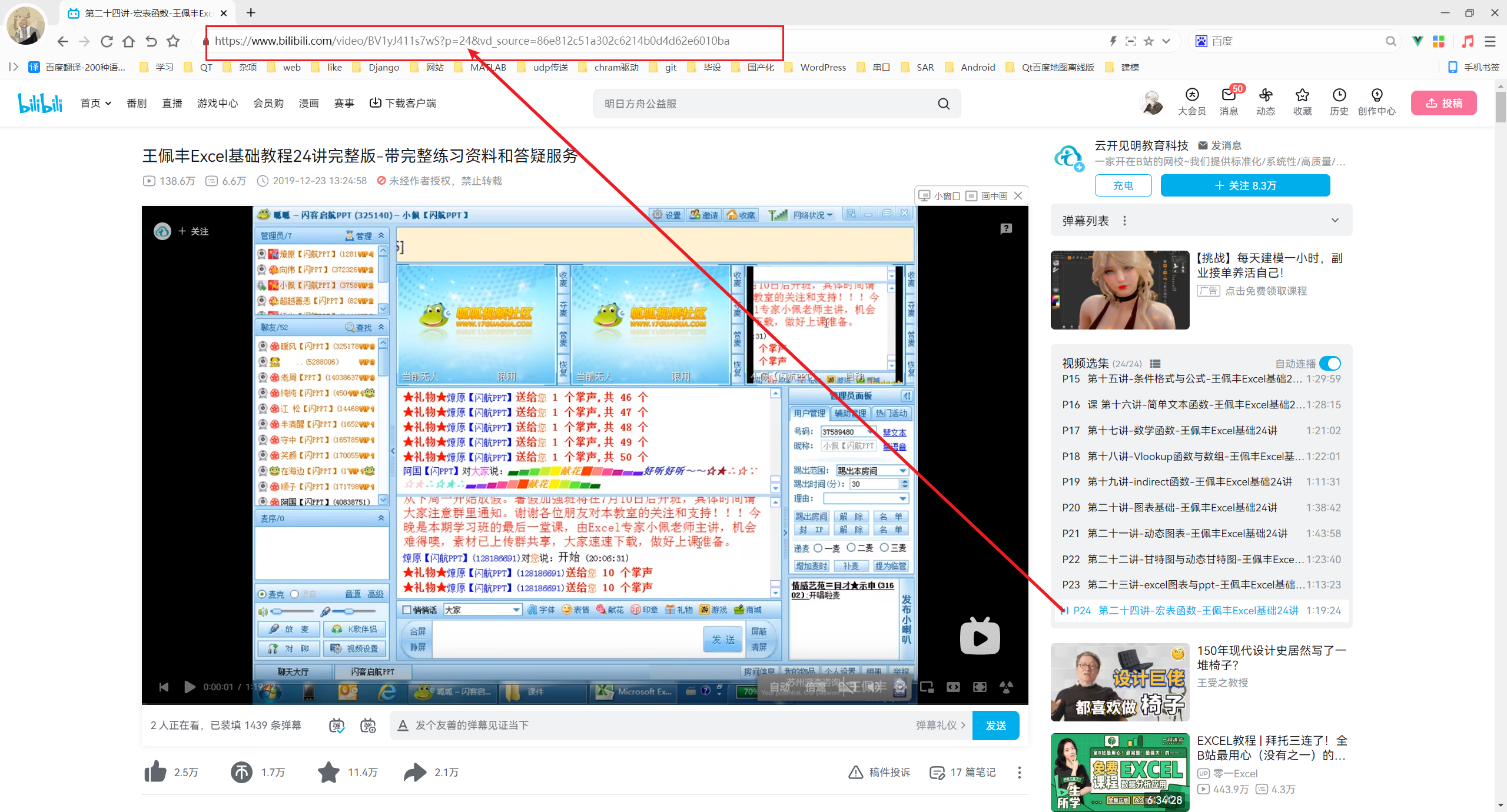Open danmaku settings icon beside toggle

click(x=369, y=726)
